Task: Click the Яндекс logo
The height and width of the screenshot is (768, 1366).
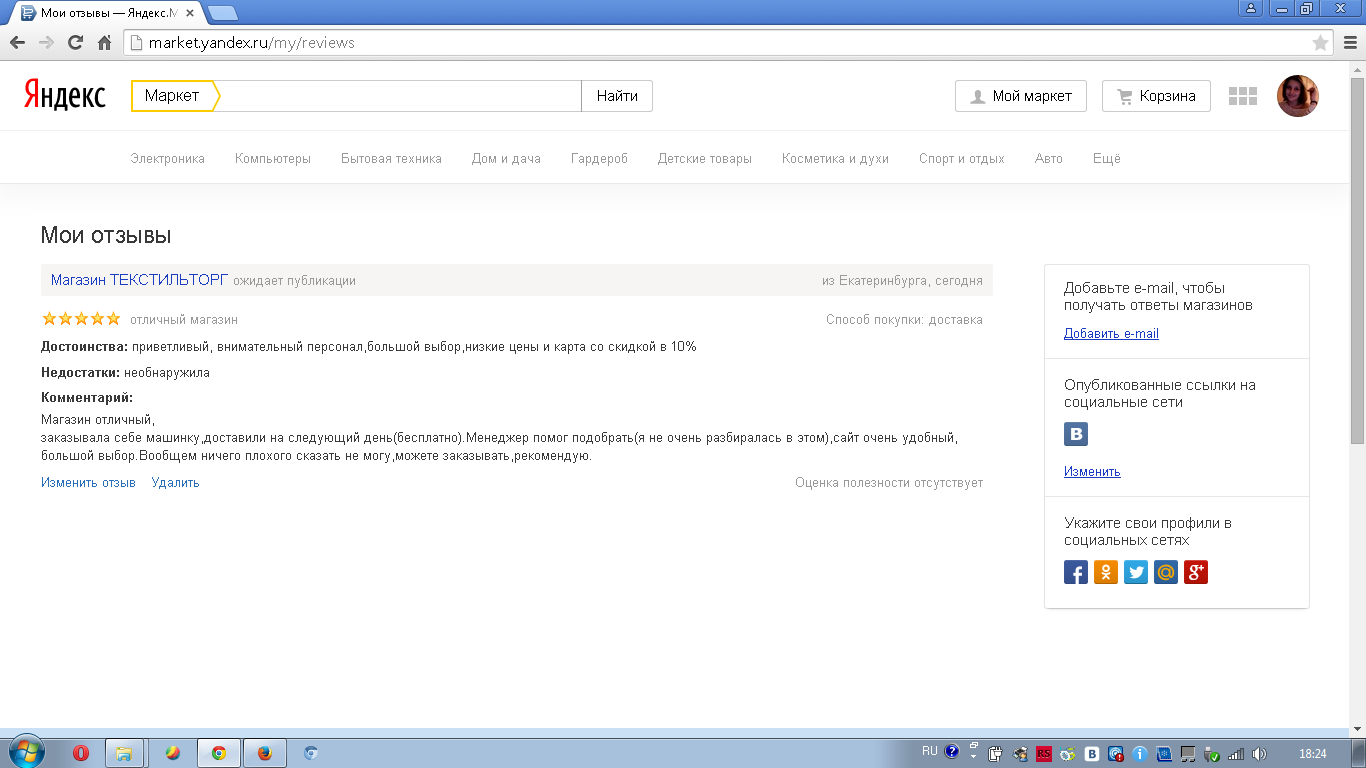Action: [65, 95]
